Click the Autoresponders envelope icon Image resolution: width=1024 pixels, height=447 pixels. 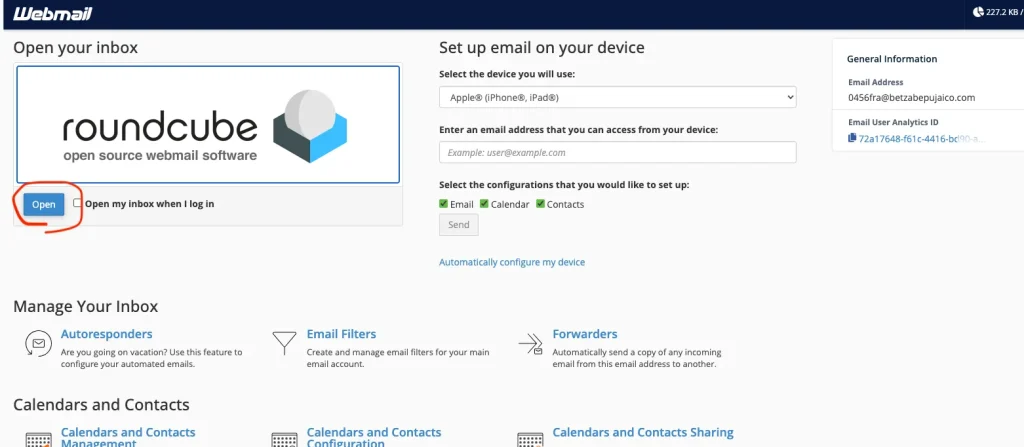(x=38, y=343)
